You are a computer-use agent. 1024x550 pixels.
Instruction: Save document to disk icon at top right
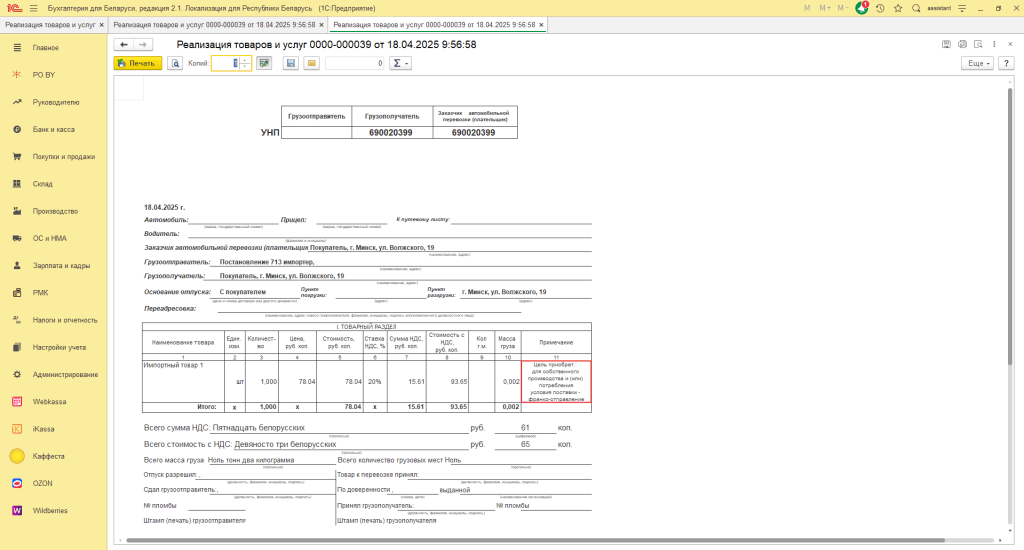(946, 44)
